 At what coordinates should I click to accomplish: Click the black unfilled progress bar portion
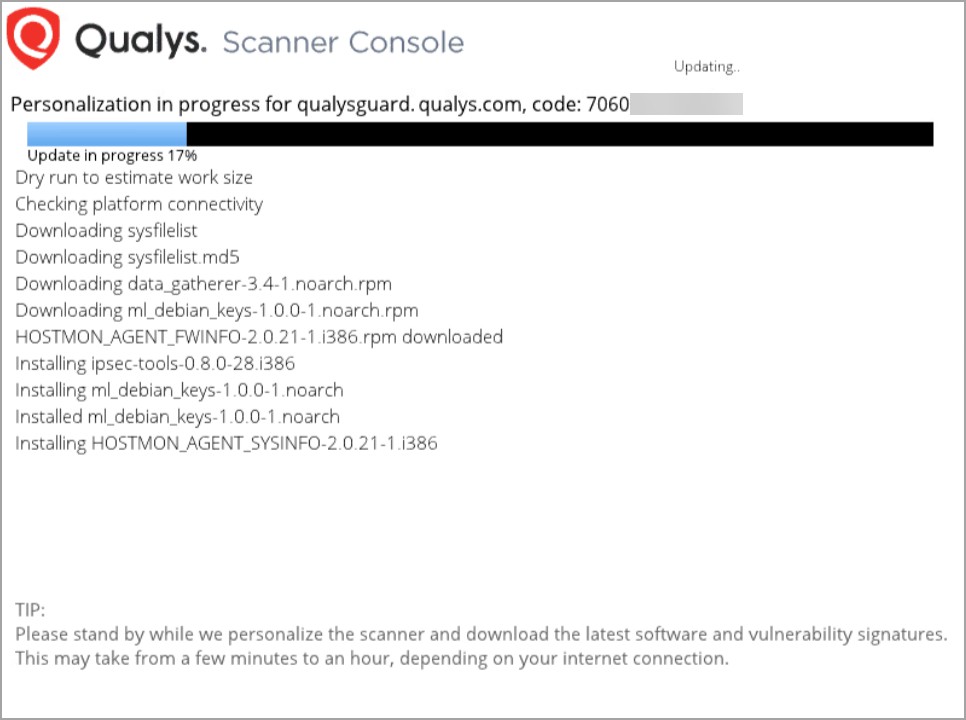tap(560, 134)
